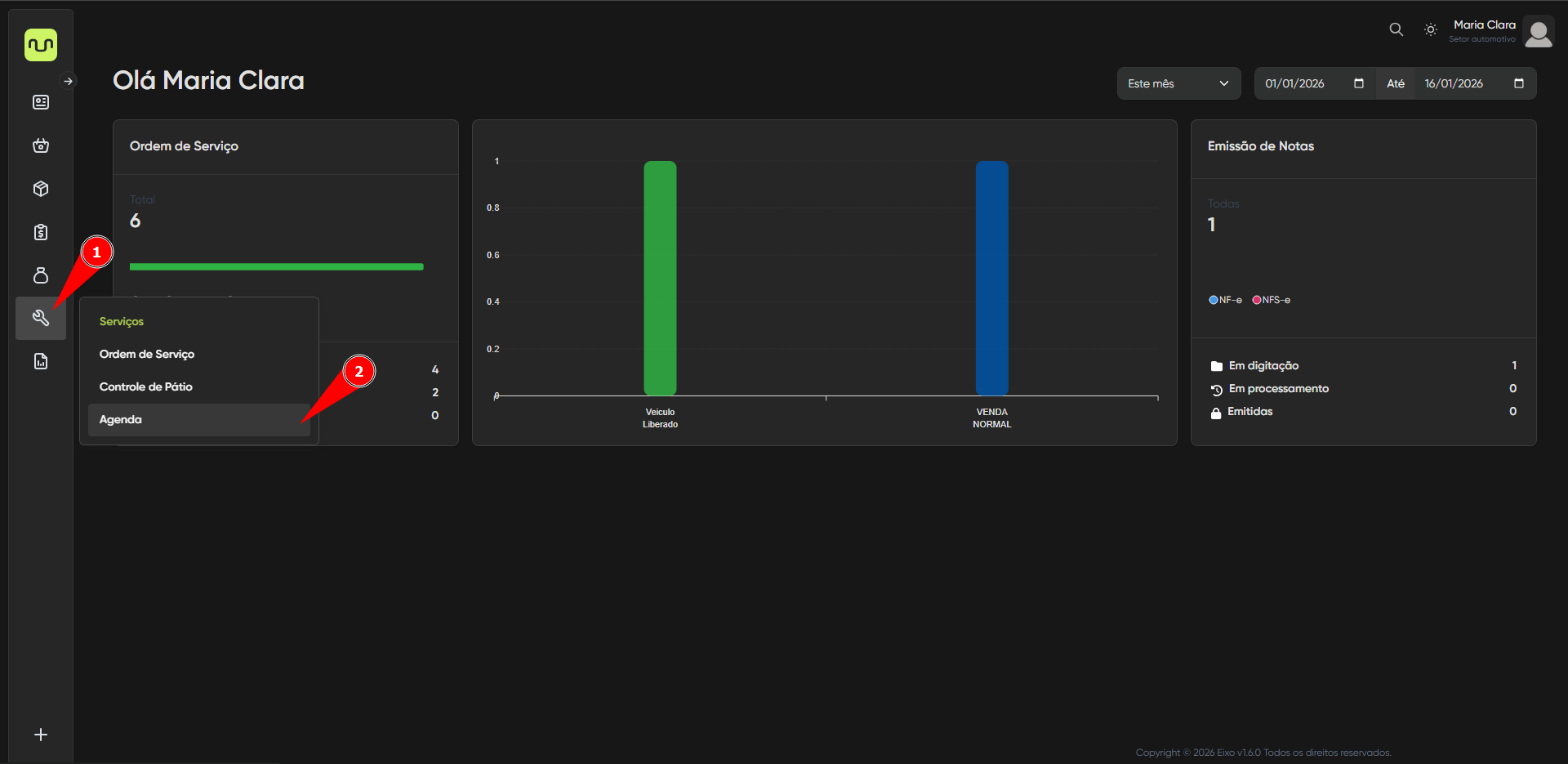Viewport: 1568px width, 764px height.
Task: Open the ID card sidebar icon
Action: click(41, 102)
